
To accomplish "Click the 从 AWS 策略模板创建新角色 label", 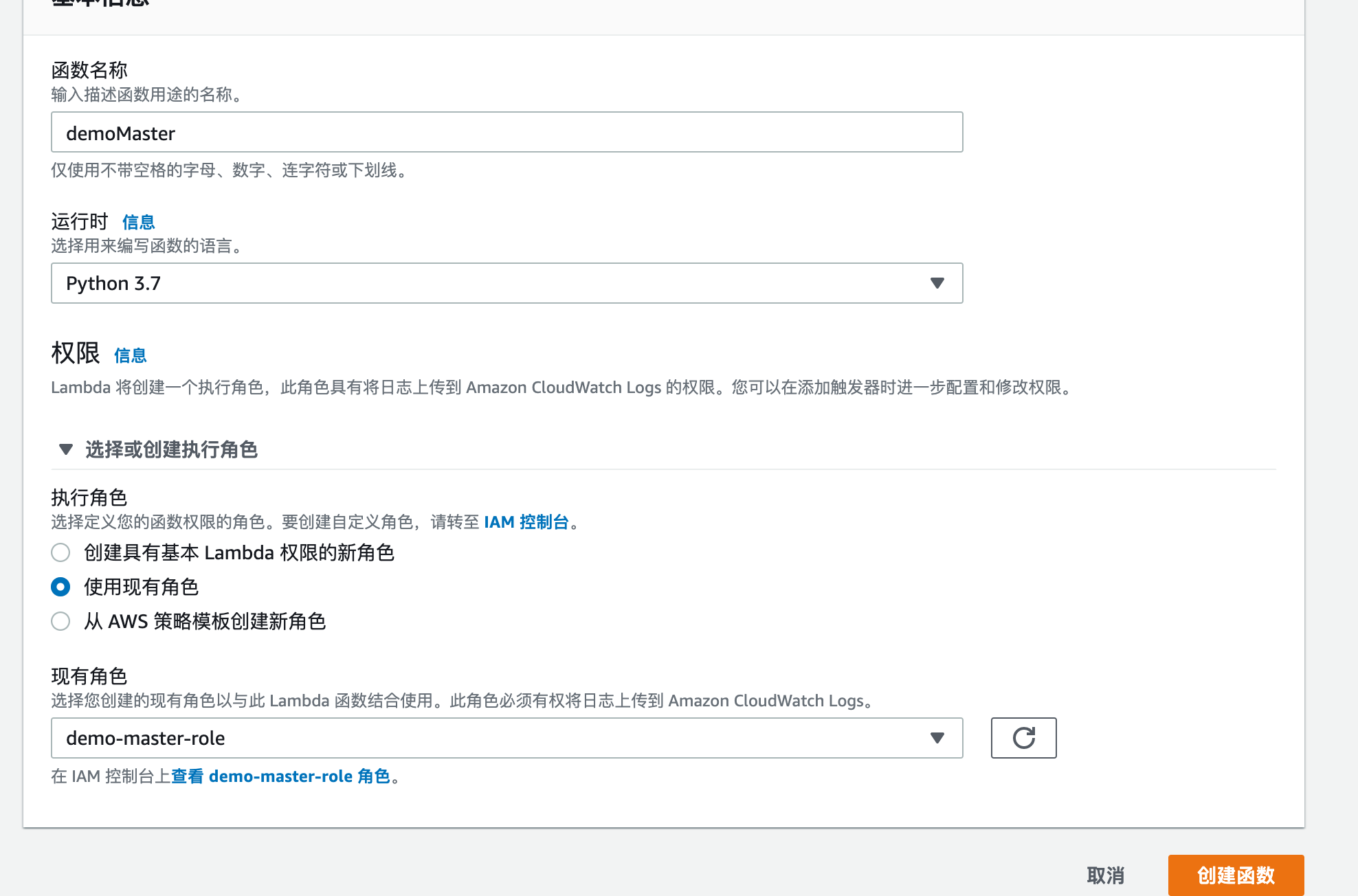I will [x=204, y=621].
